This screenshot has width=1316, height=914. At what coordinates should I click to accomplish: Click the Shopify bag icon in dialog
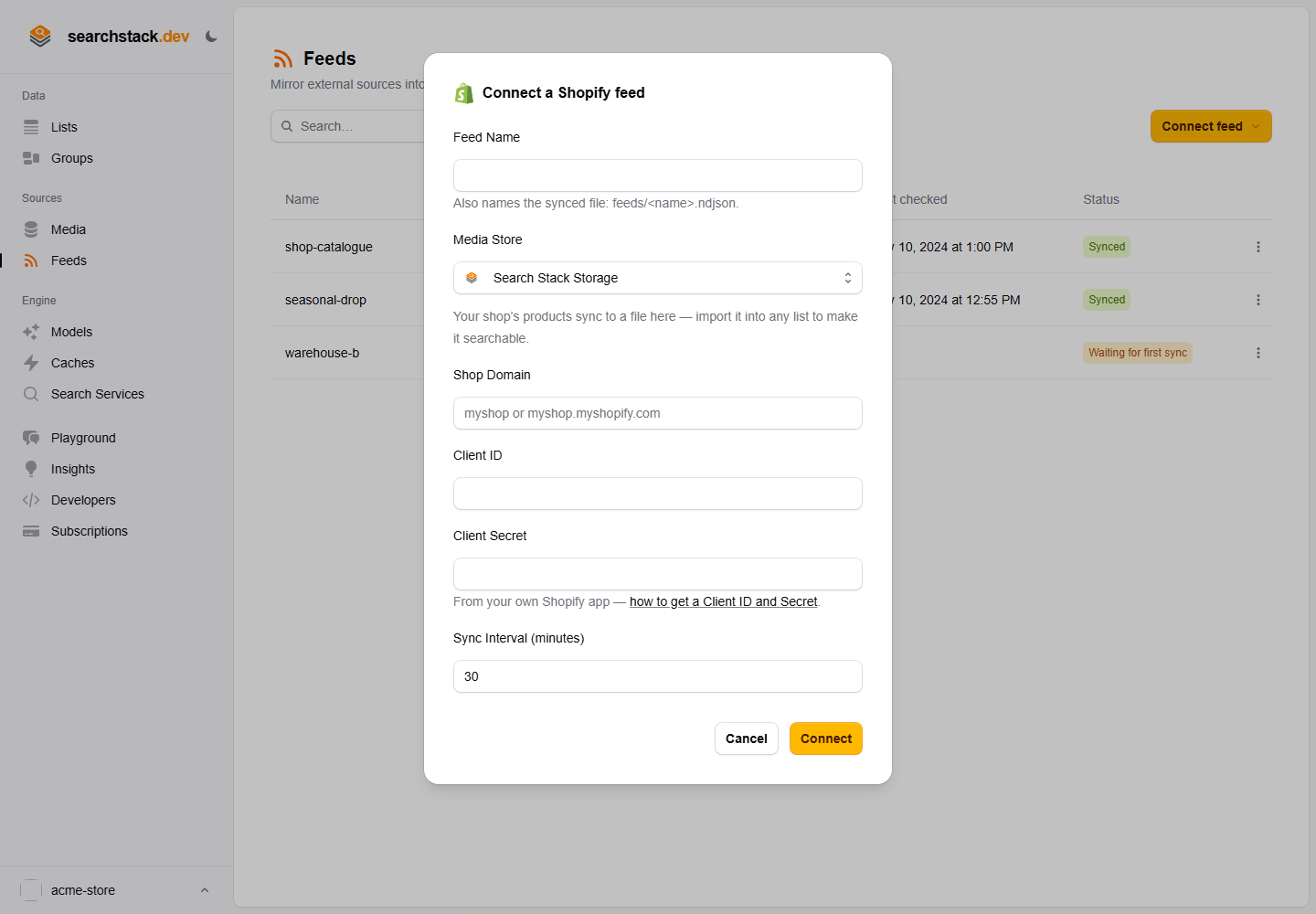(x=464, y=93)
